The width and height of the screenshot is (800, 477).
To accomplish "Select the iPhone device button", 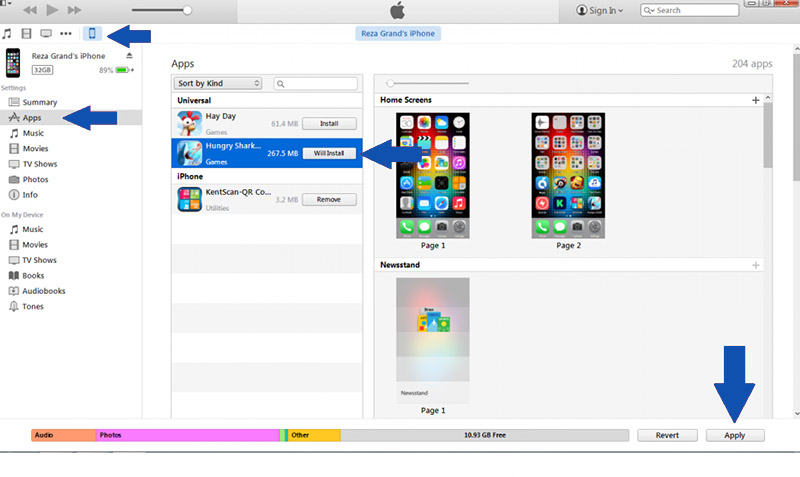I will [x=92, y=34].
